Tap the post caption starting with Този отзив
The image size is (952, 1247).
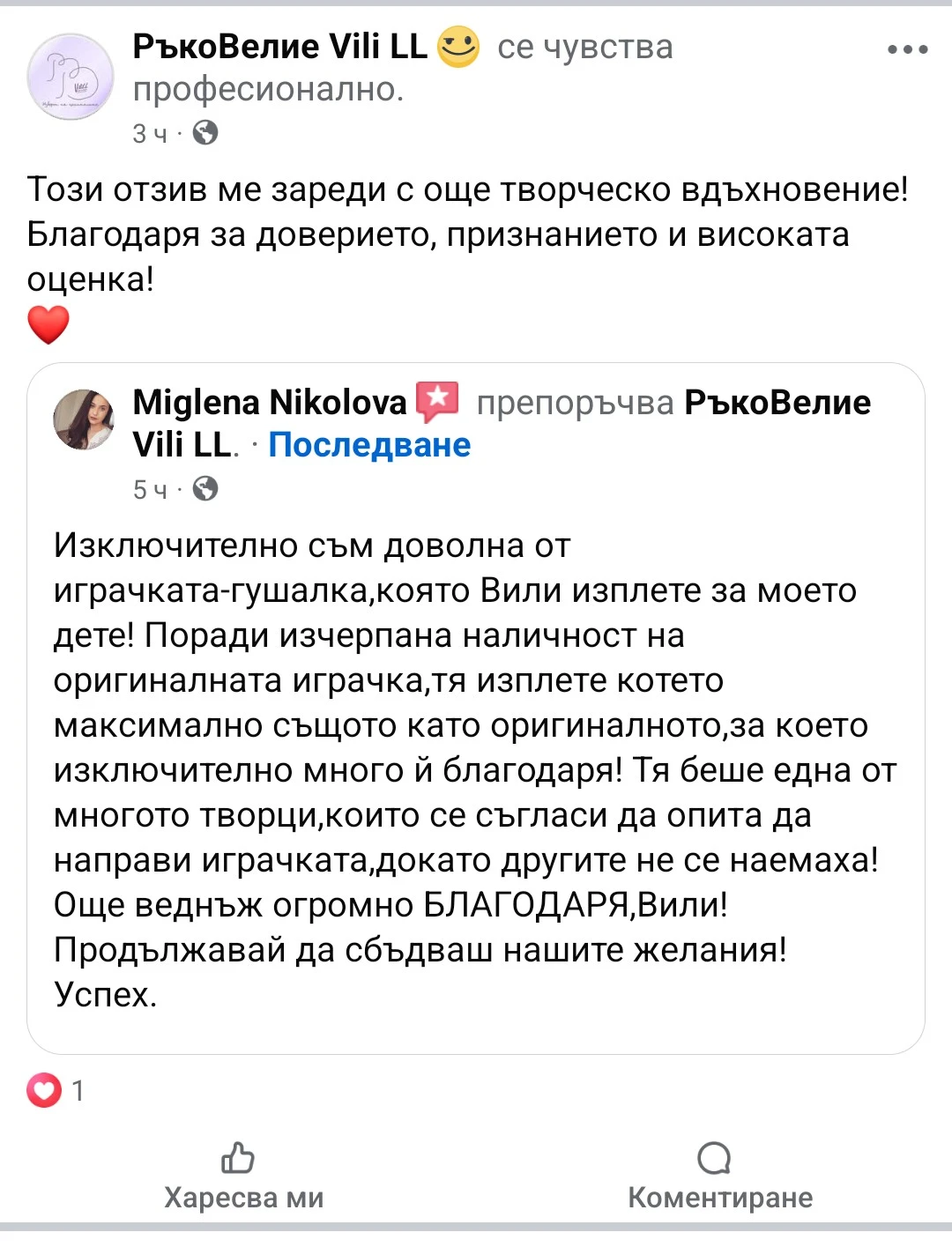[467, 234]
